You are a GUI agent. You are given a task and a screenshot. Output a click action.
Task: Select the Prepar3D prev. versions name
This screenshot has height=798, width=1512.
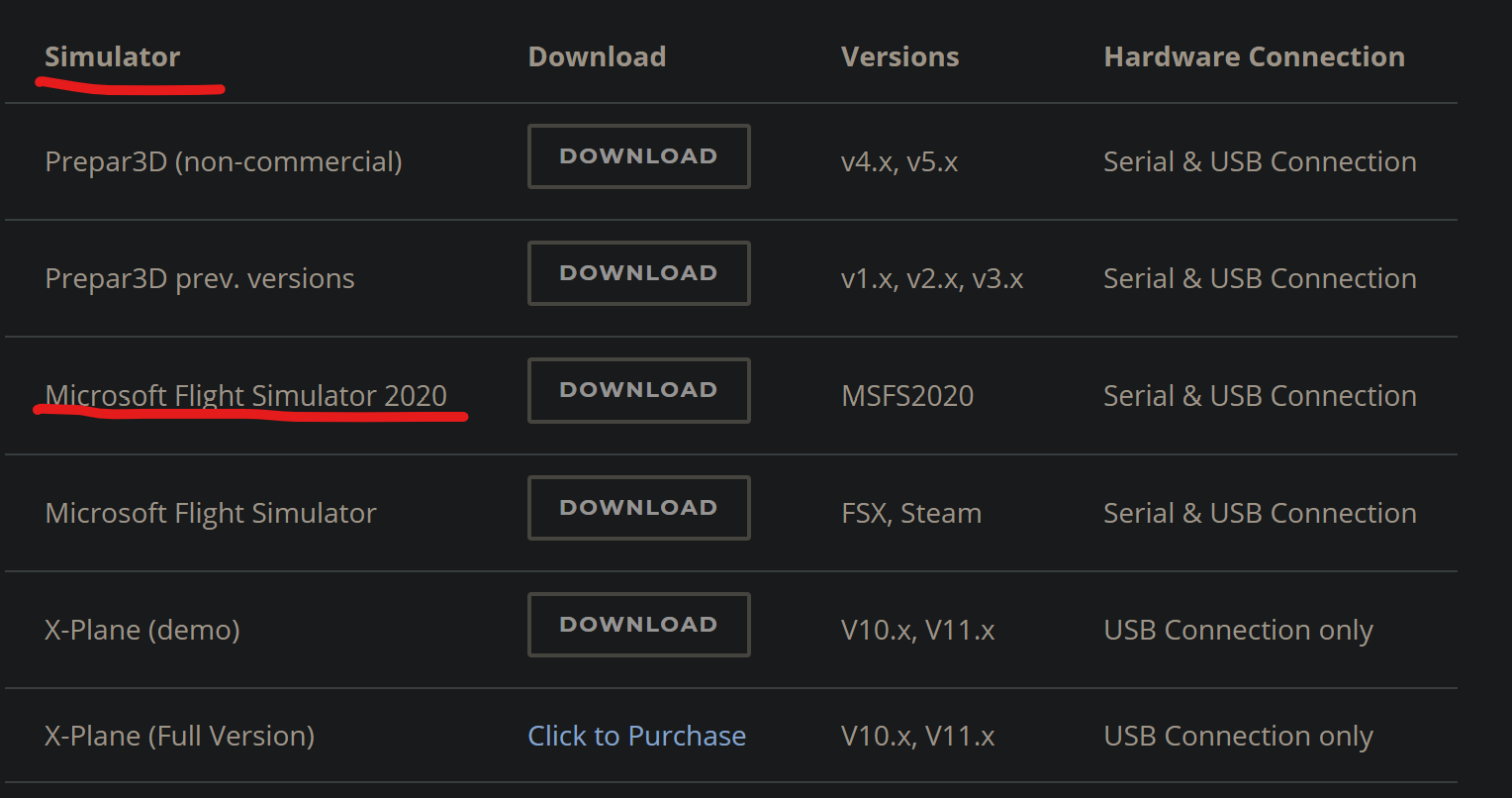200,278
